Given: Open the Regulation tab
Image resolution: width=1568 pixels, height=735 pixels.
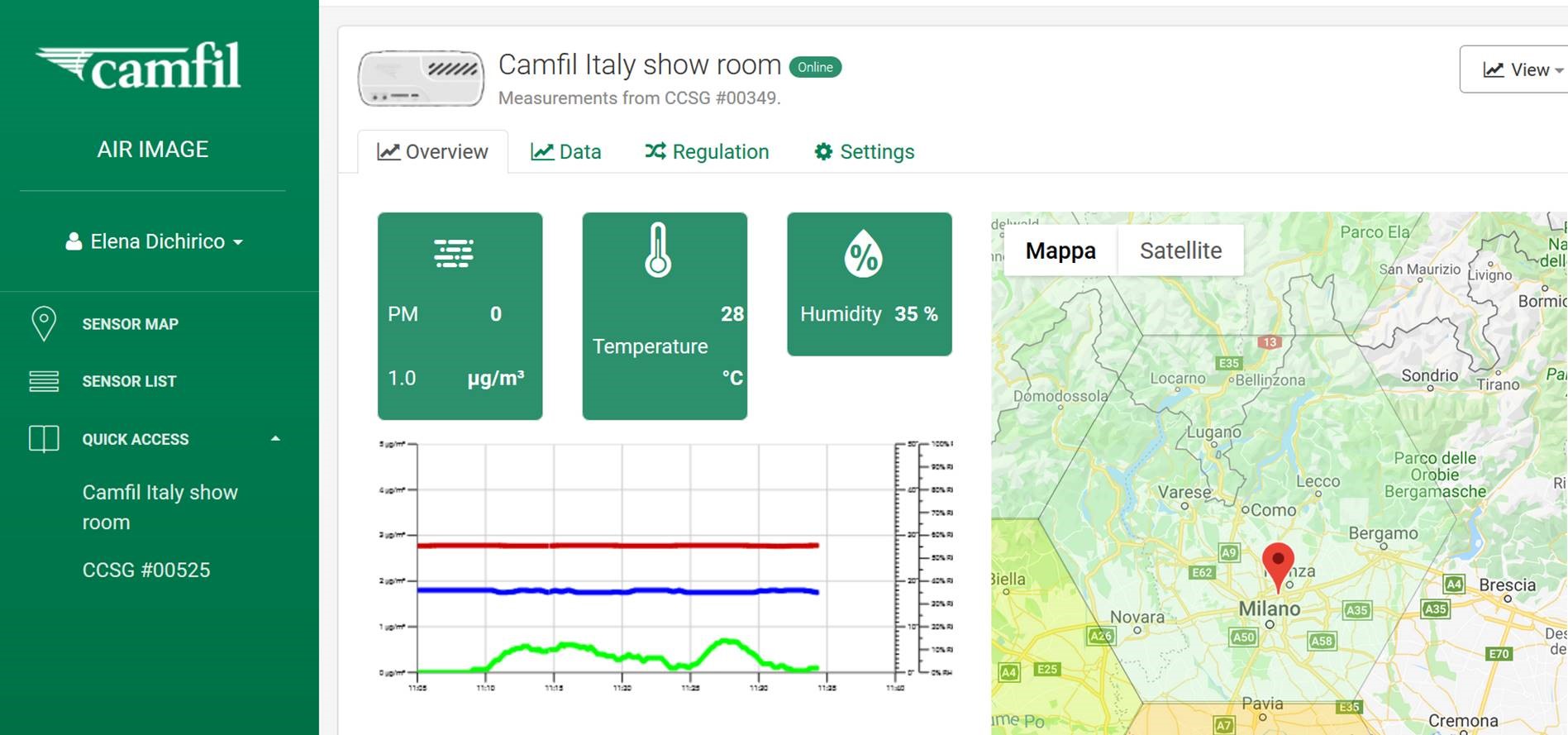Looking at the screenshot, I should 707,152.
